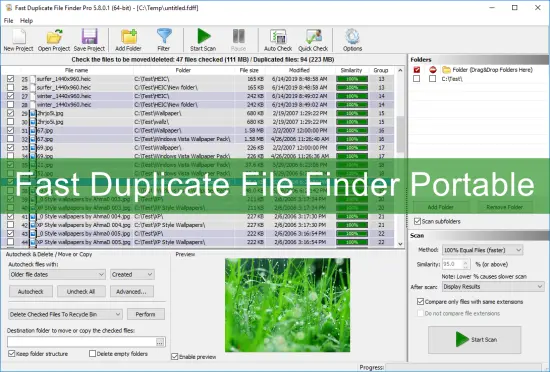
Task: Click the grass preview image
Action: pos(287,305)
